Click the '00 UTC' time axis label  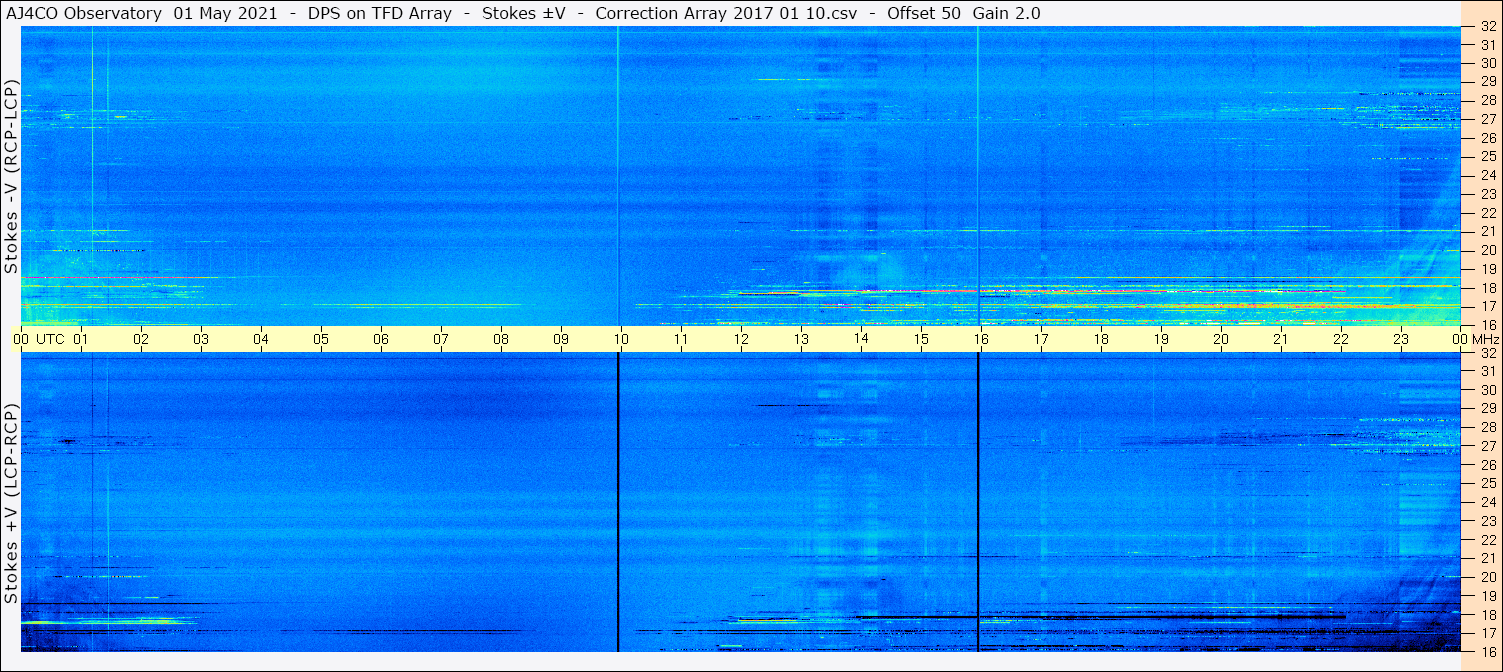pos(38,339)
